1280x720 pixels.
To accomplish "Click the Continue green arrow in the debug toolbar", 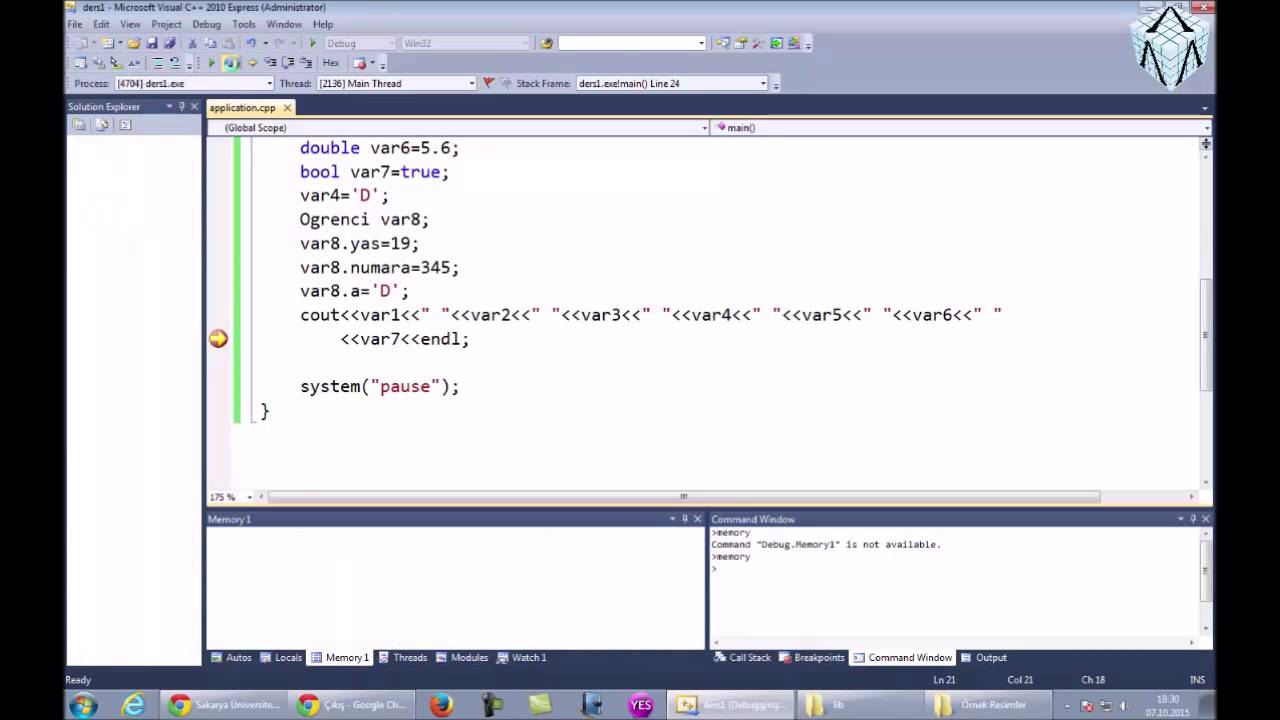I will point(211,62).
